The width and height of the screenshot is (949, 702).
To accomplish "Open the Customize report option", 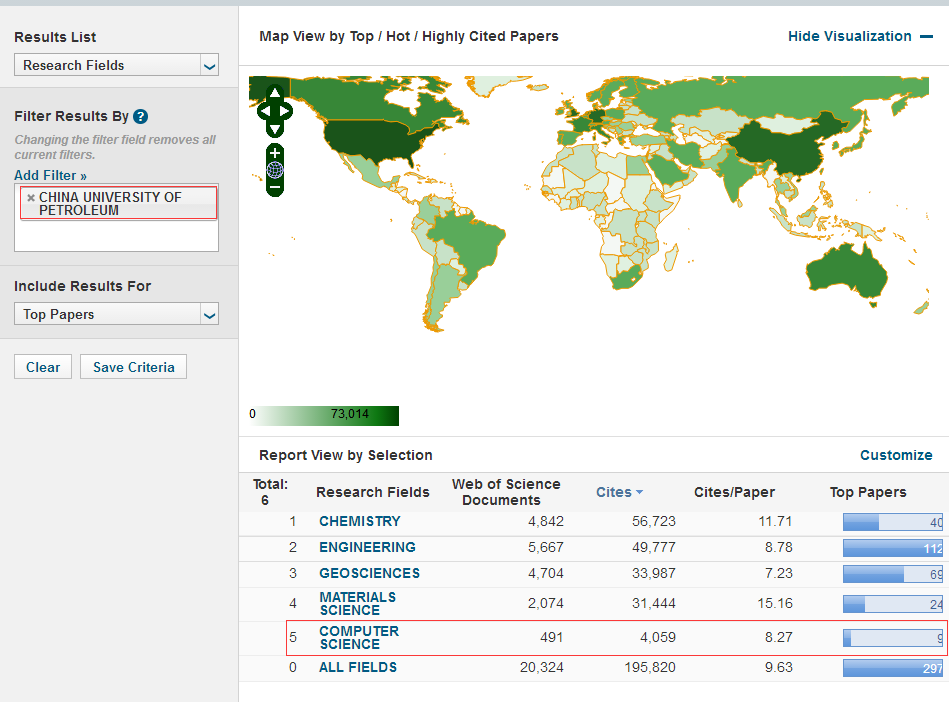I will [x=895, y=455].
